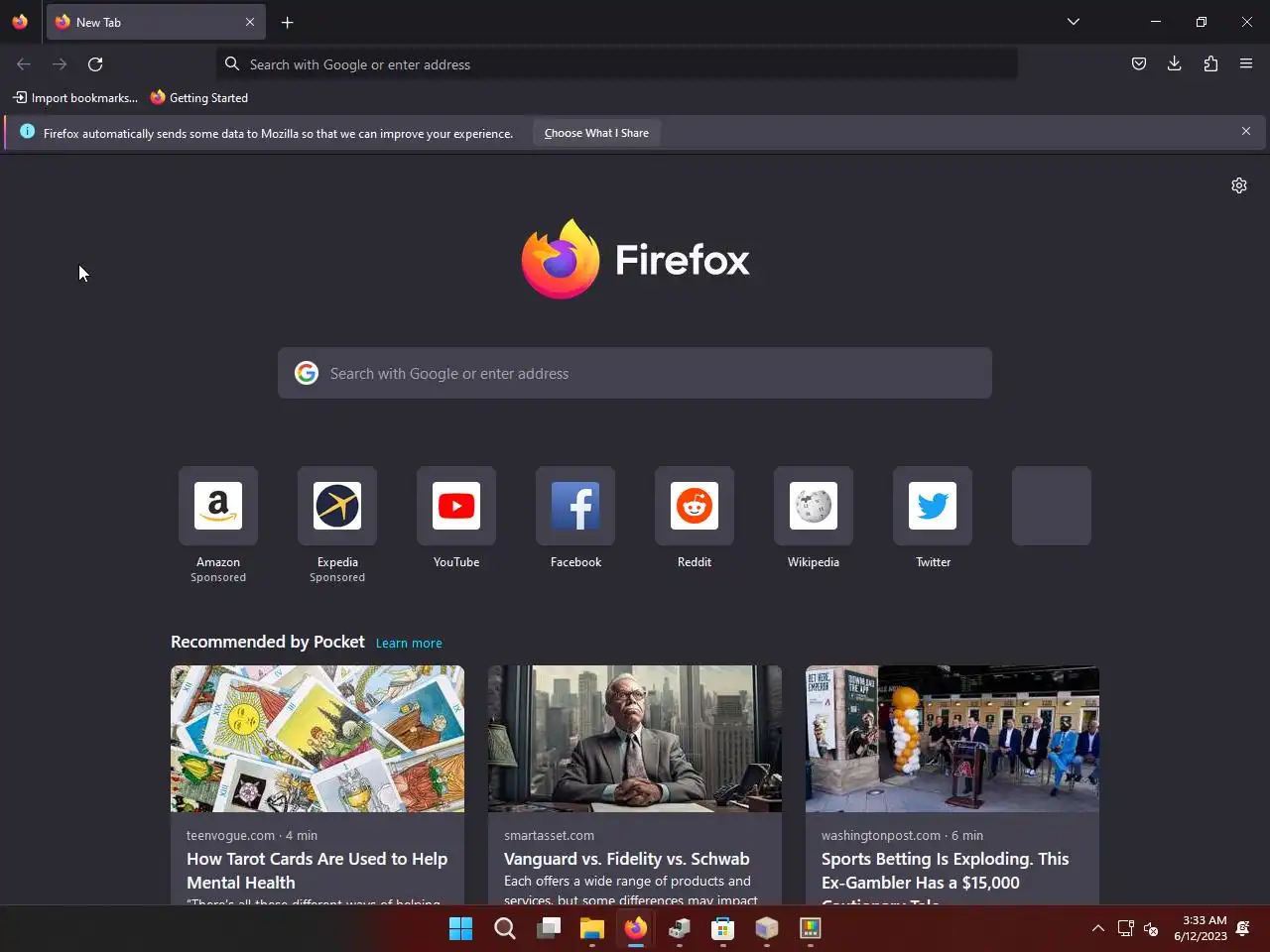Open the Facebook shortcut tile
The width and height of the screenshot is (1270, 952).
pos(575,506)
